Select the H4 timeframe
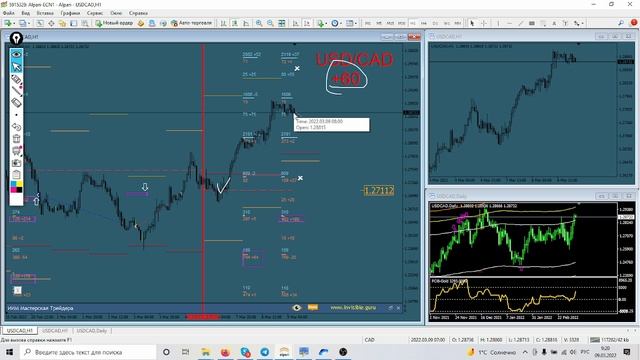Viewport: 640px width, 360px height. (x=424, y=23)
